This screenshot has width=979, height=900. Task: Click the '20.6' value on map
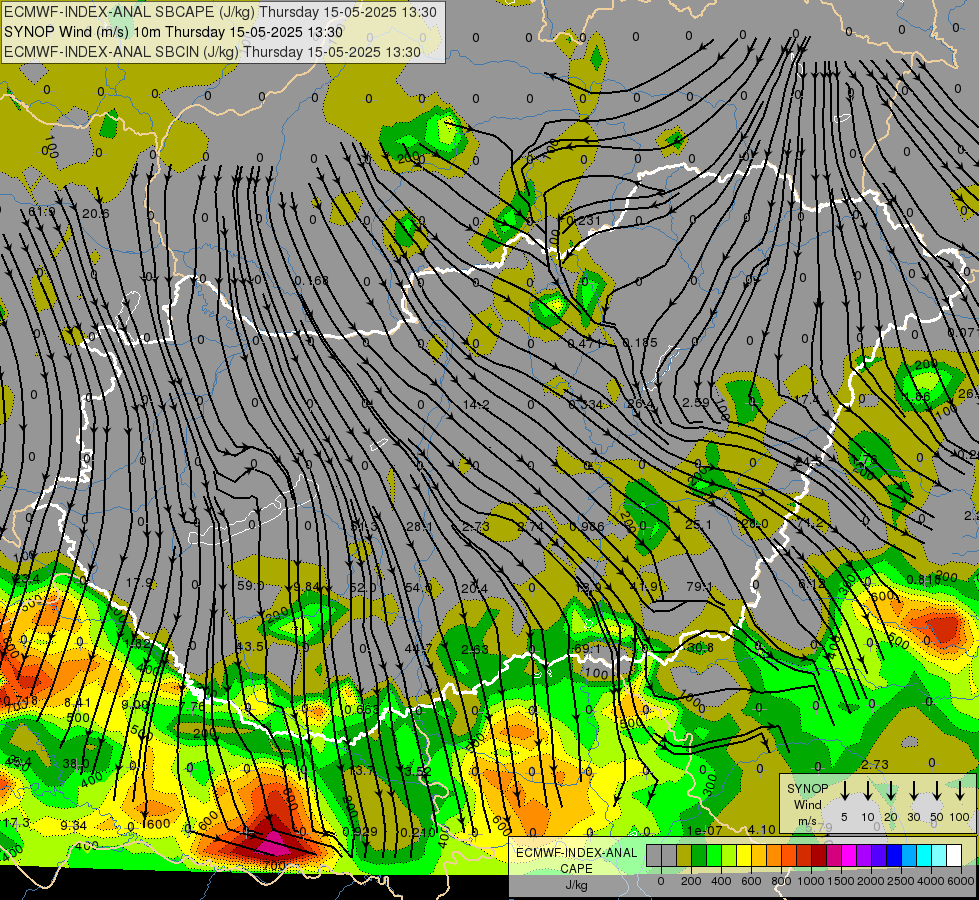click(96, 214)
